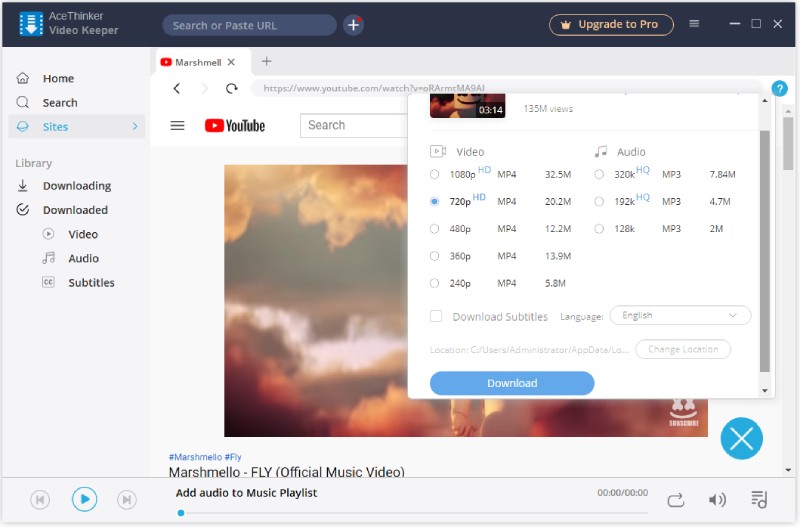Viewport: 800px width, 527px height.
Task: Close the Marshmell tab
Action: [231, 62]
